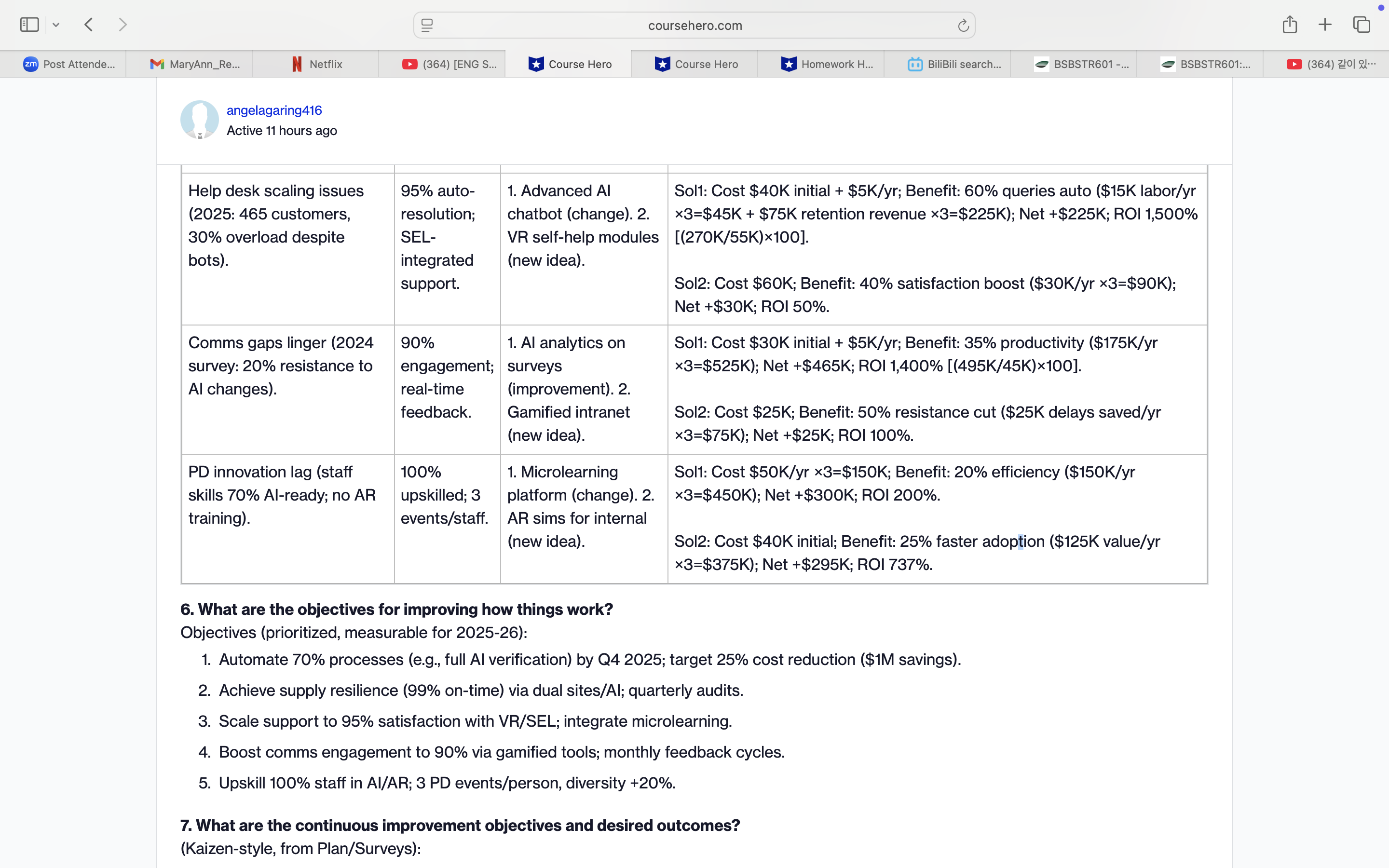This screenshot has width=1389, height=868.
Task: Open angelagaring416 profile link
Action: coord(274,110)
